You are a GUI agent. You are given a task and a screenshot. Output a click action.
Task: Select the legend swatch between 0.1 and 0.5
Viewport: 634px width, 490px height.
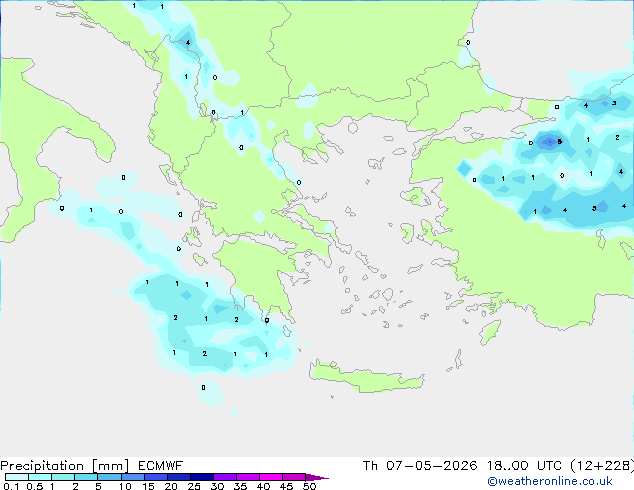pyautogui.click(x=17, y=477)
